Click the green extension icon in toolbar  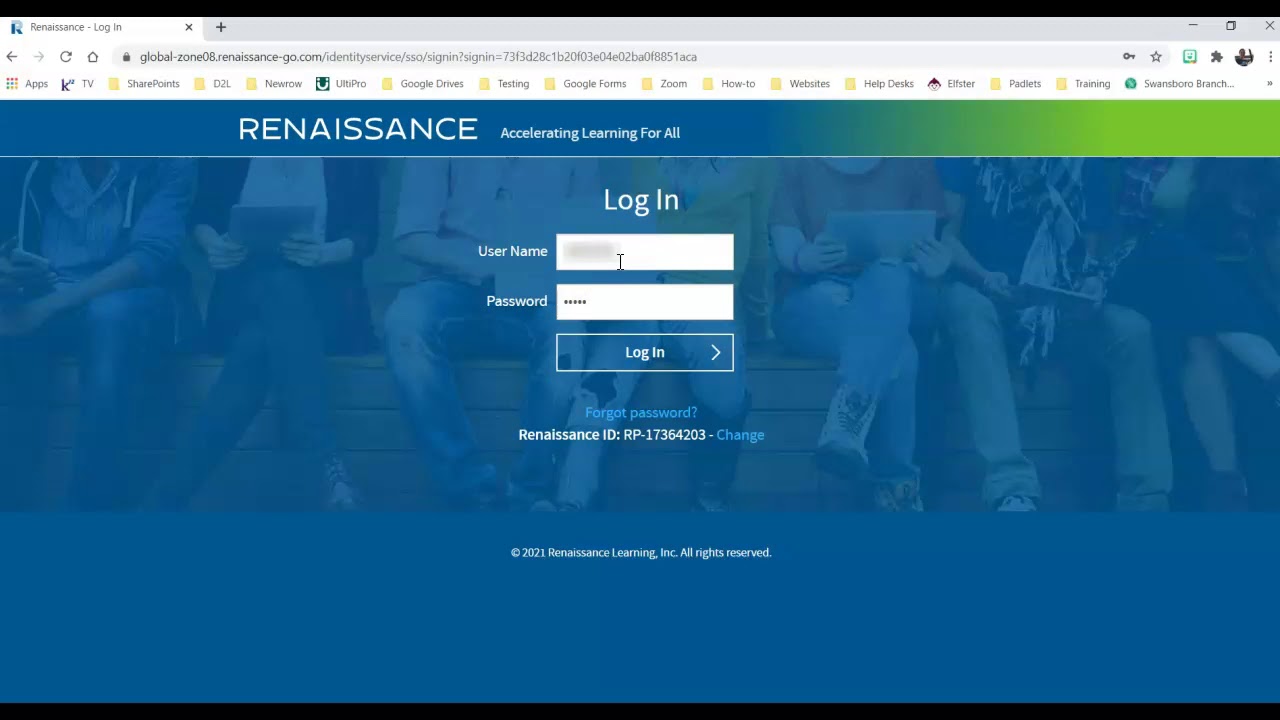[x=1190, y=57]
